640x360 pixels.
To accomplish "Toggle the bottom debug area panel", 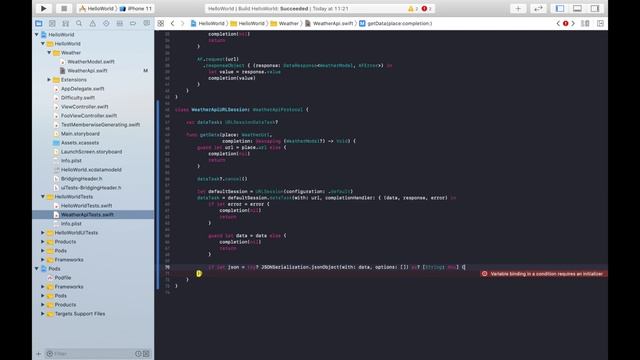I will point(577,8).
